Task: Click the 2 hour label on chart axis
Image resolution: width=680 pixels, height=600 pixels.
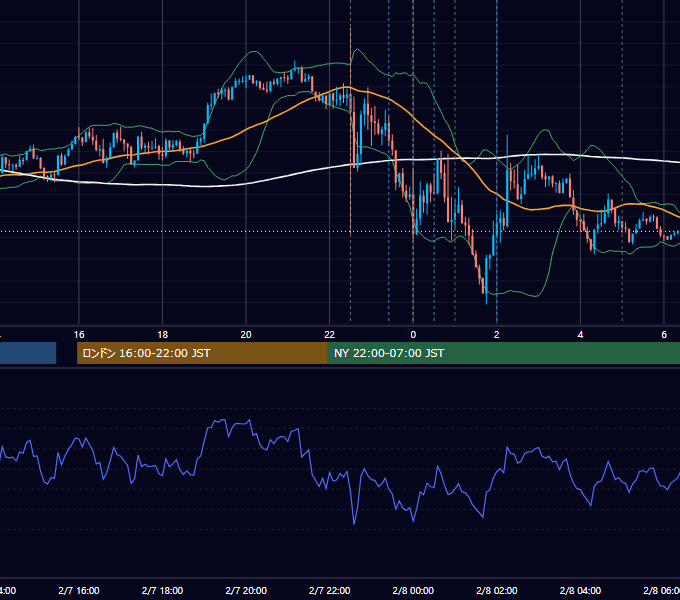Action: click(497, 334)
